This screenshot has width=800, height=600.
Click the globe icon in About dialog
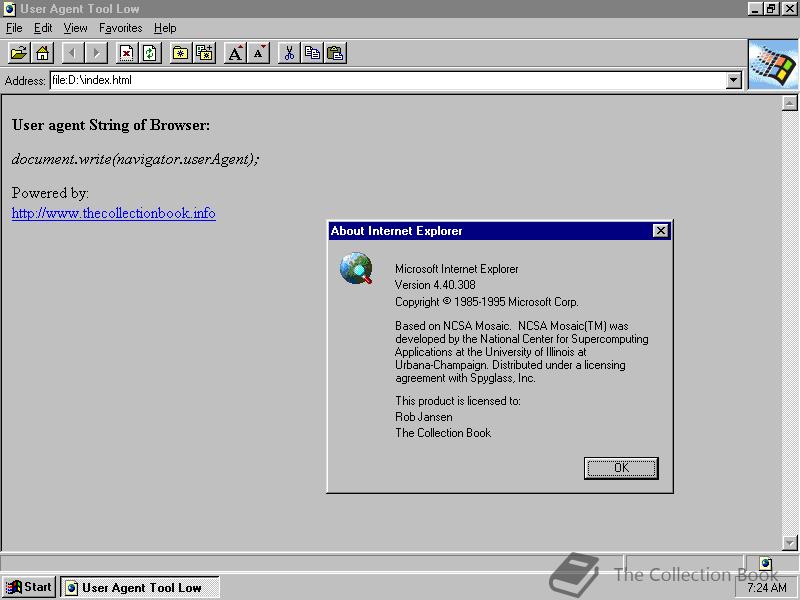[x=356, y=268]
